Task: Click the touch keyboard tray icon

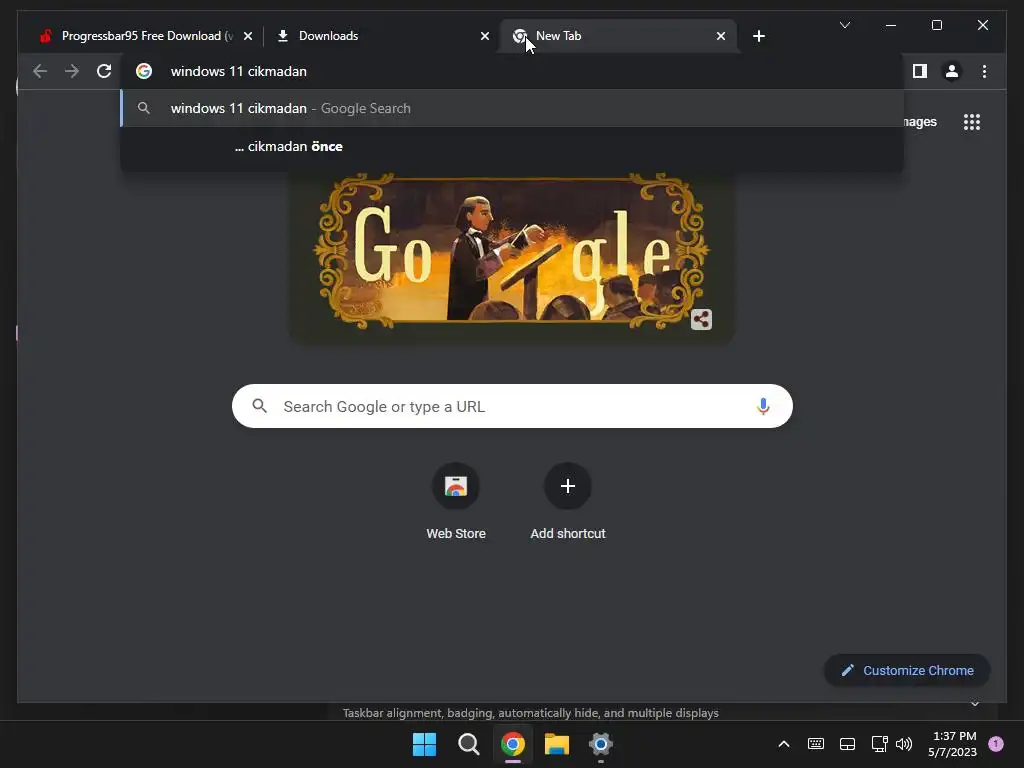Action: pyautogui.click(x=816, y=744)
